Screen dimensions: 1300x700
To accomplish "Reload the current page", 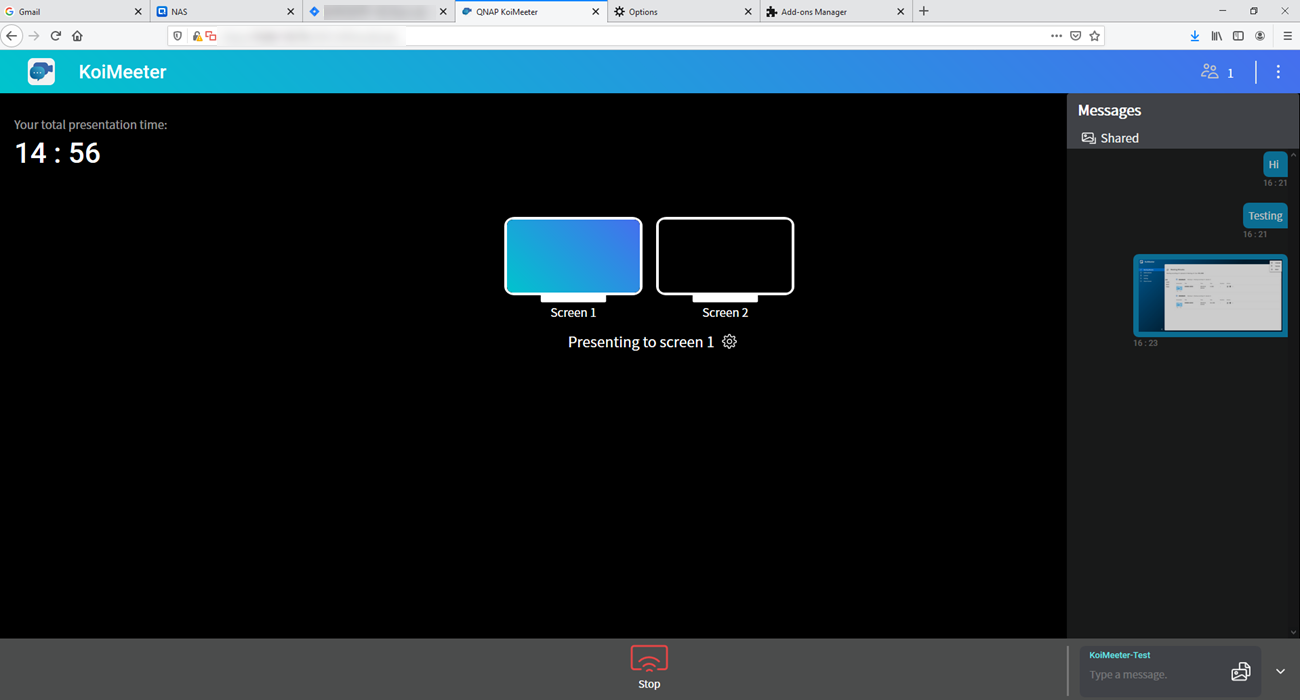I will [x=56, y=36].
